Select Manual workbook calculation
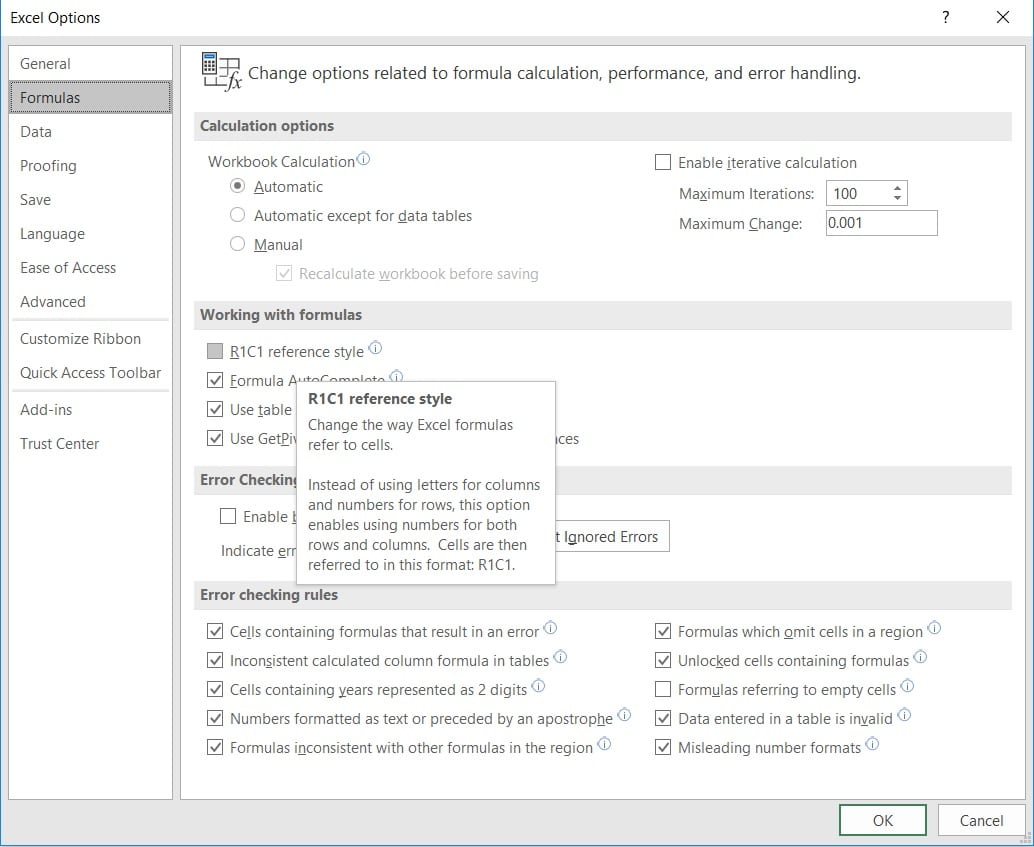This screenshot has height=847, width=1034. click(x=237, y=244)
